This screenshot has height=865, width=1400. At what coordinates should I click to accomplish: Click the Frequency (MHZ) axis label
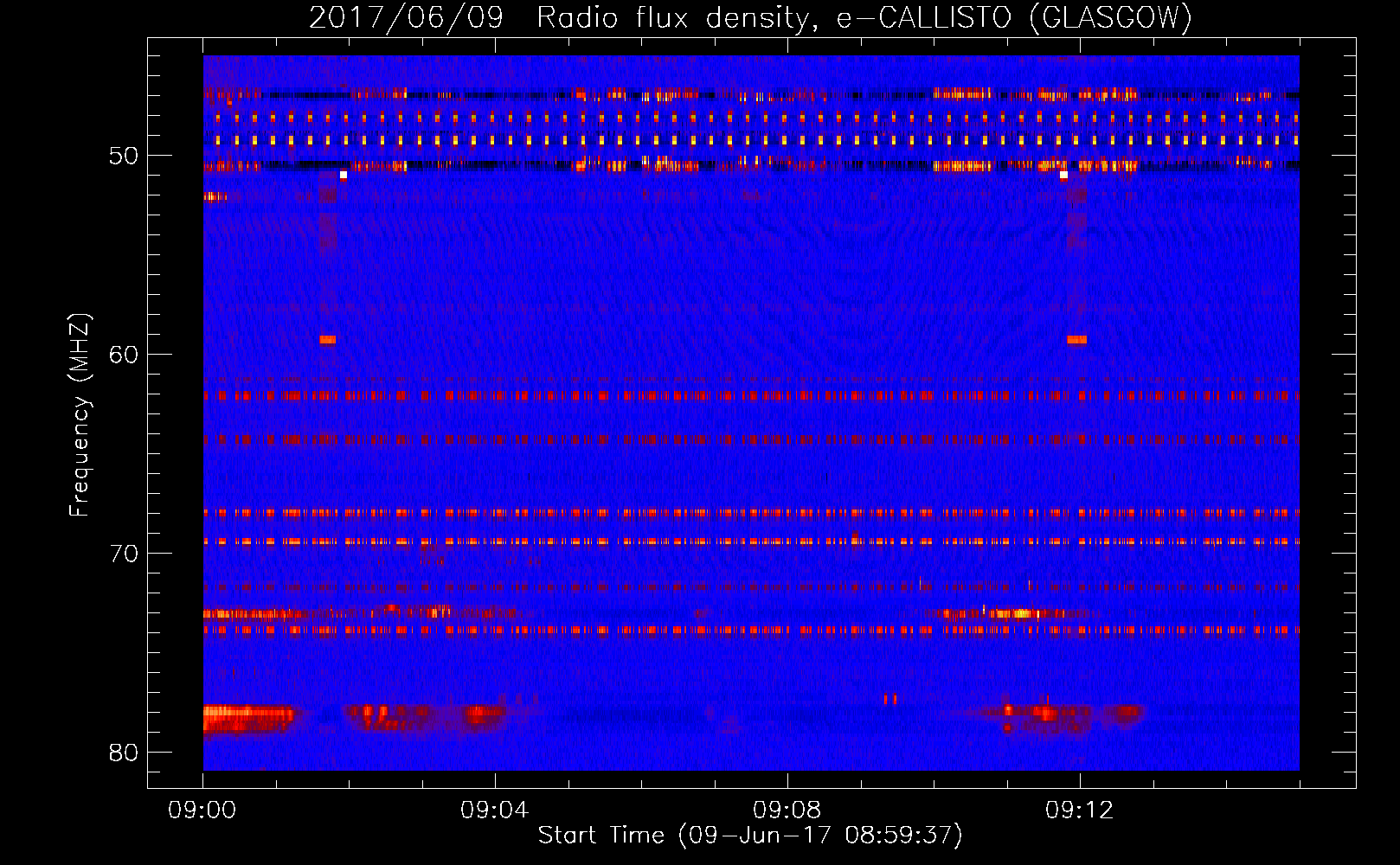pos(80,415)
